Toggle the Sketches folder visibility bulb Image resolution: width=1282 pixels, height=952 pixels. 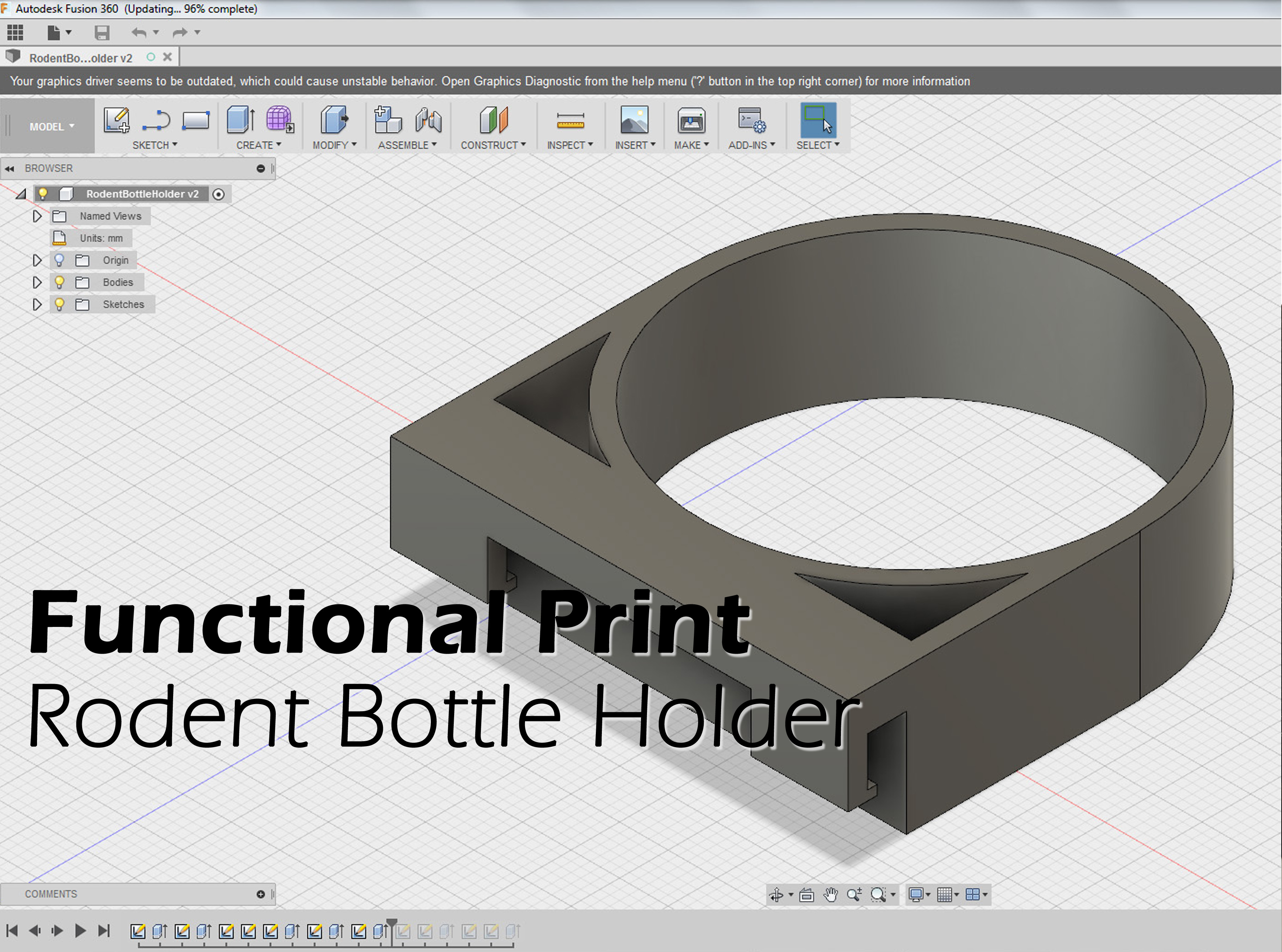pos(59,304)
